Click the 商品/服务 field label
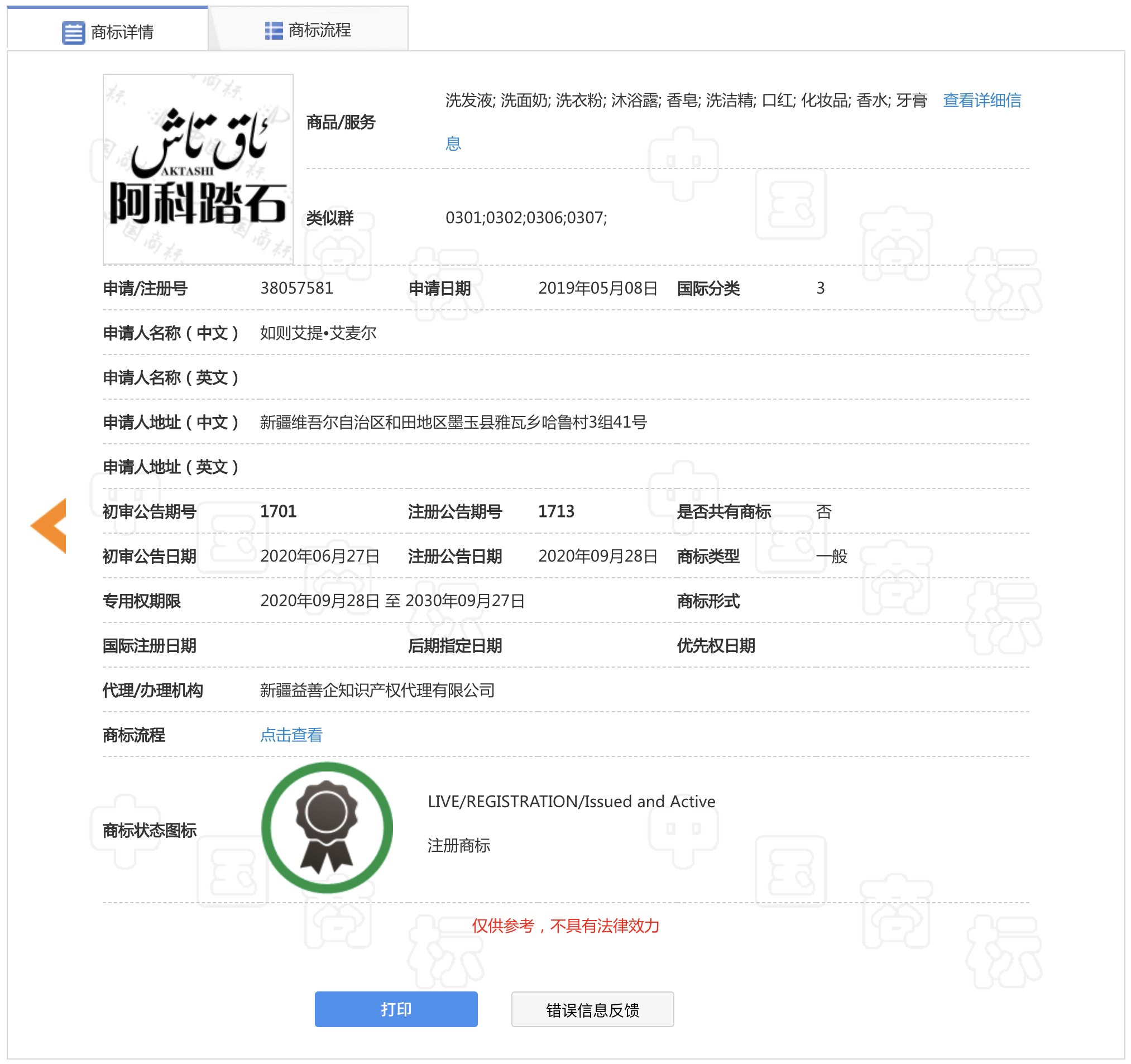This screenshot has height=1064, width=1131. click(x=341, y=122)
